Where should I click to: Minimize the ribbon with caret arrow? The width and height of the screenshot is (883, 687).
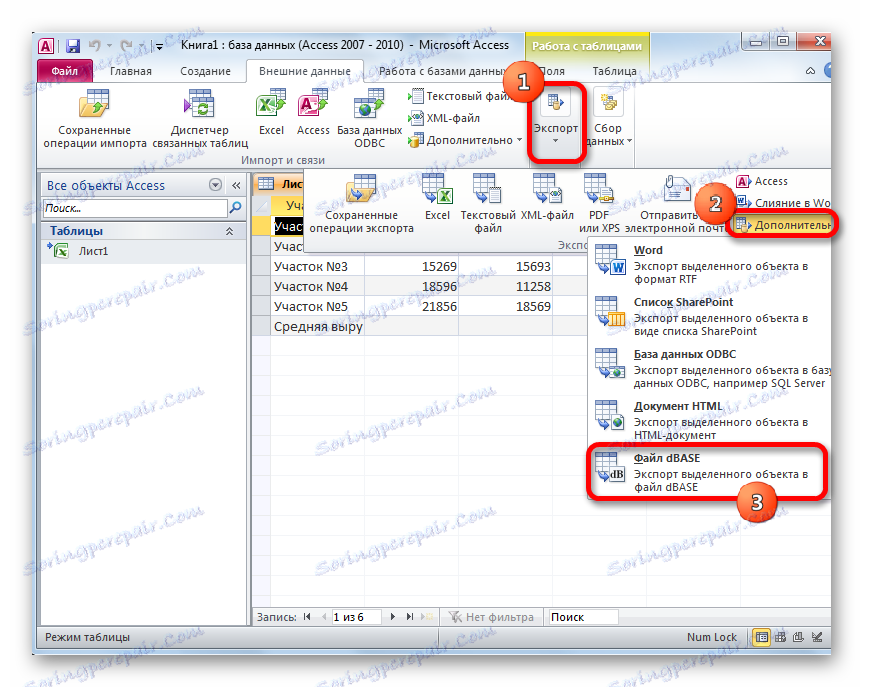pyautogui.click(x=810, y=71)
